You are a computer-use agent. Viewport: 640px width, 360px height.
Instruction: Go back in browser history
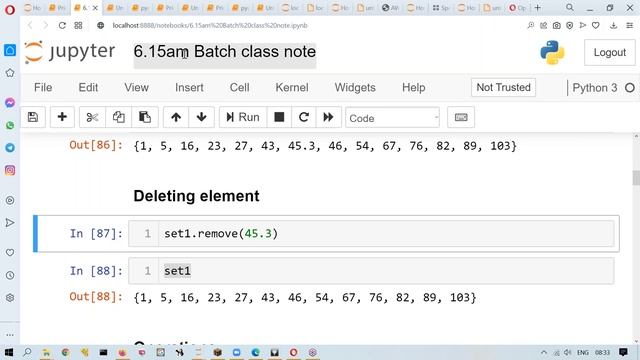pyautogui.click(x=30, y=25)
